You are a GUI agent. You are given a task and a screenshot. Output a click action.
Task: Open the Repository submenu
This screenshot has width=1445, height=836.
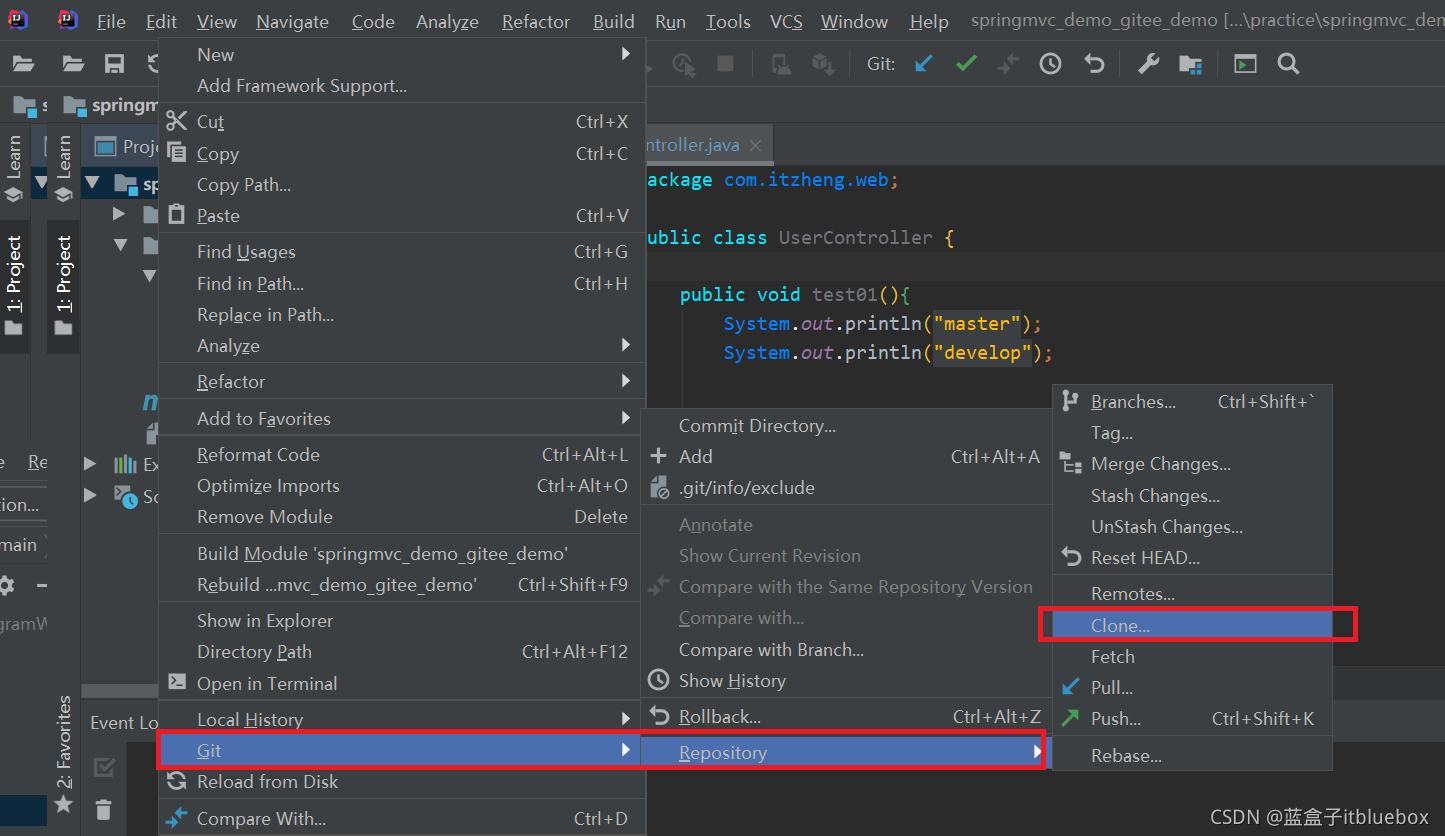pos(846,753)
